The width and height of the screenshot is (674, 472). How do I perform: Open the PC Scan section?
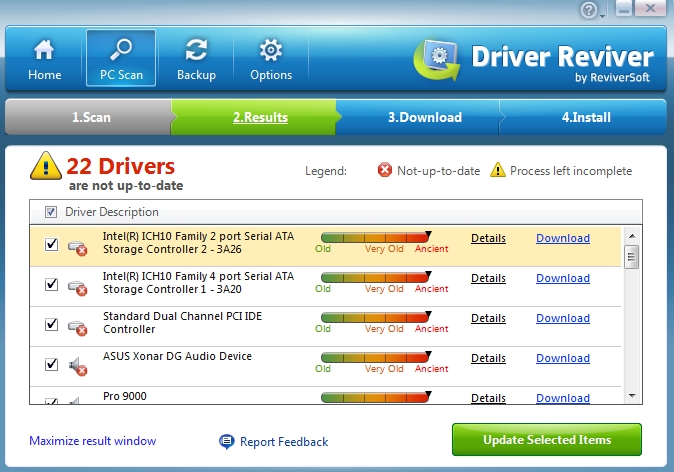(x=121, y=58)
